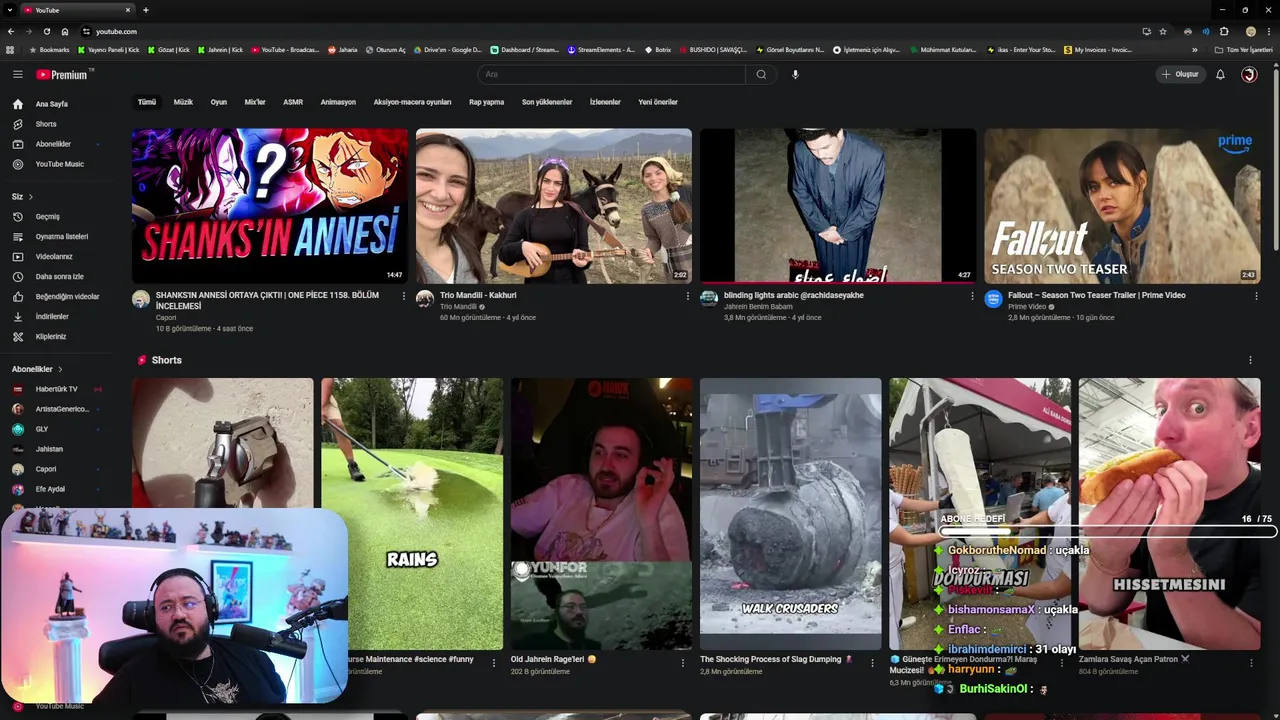
Task: Click into the Ara search field
Action: coord(612,74)
